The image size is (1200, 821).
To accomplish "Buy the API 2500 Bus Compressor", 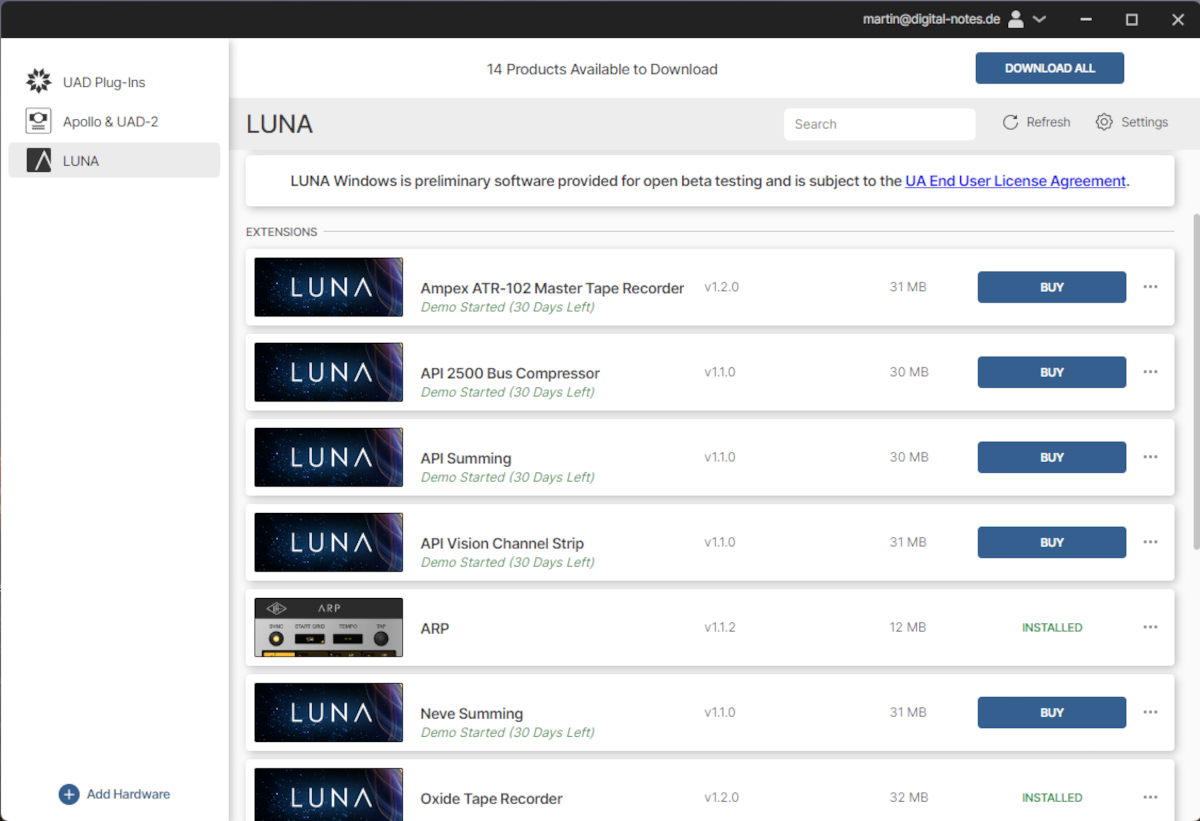I will [1052, 372].
